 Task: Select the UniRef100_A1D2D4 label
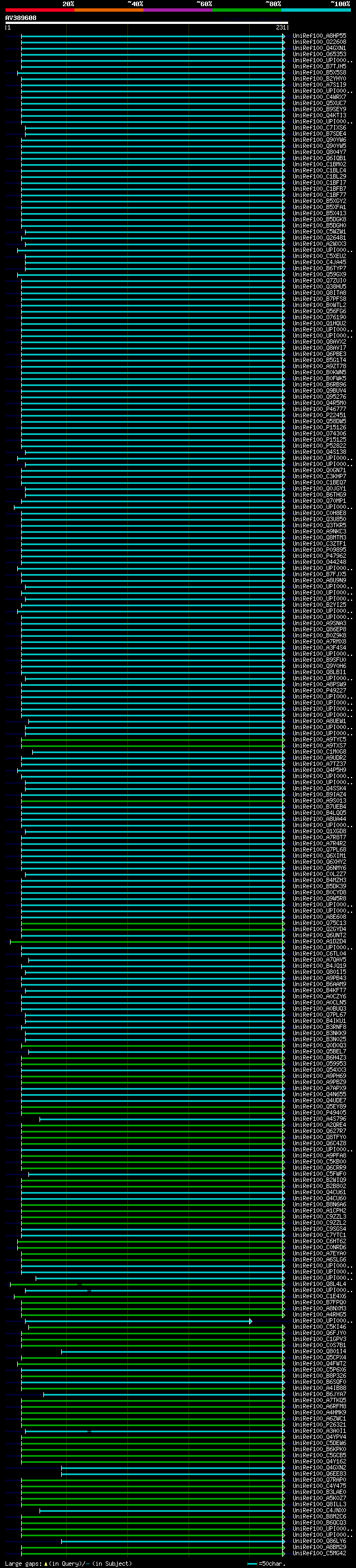click(319, 941)
